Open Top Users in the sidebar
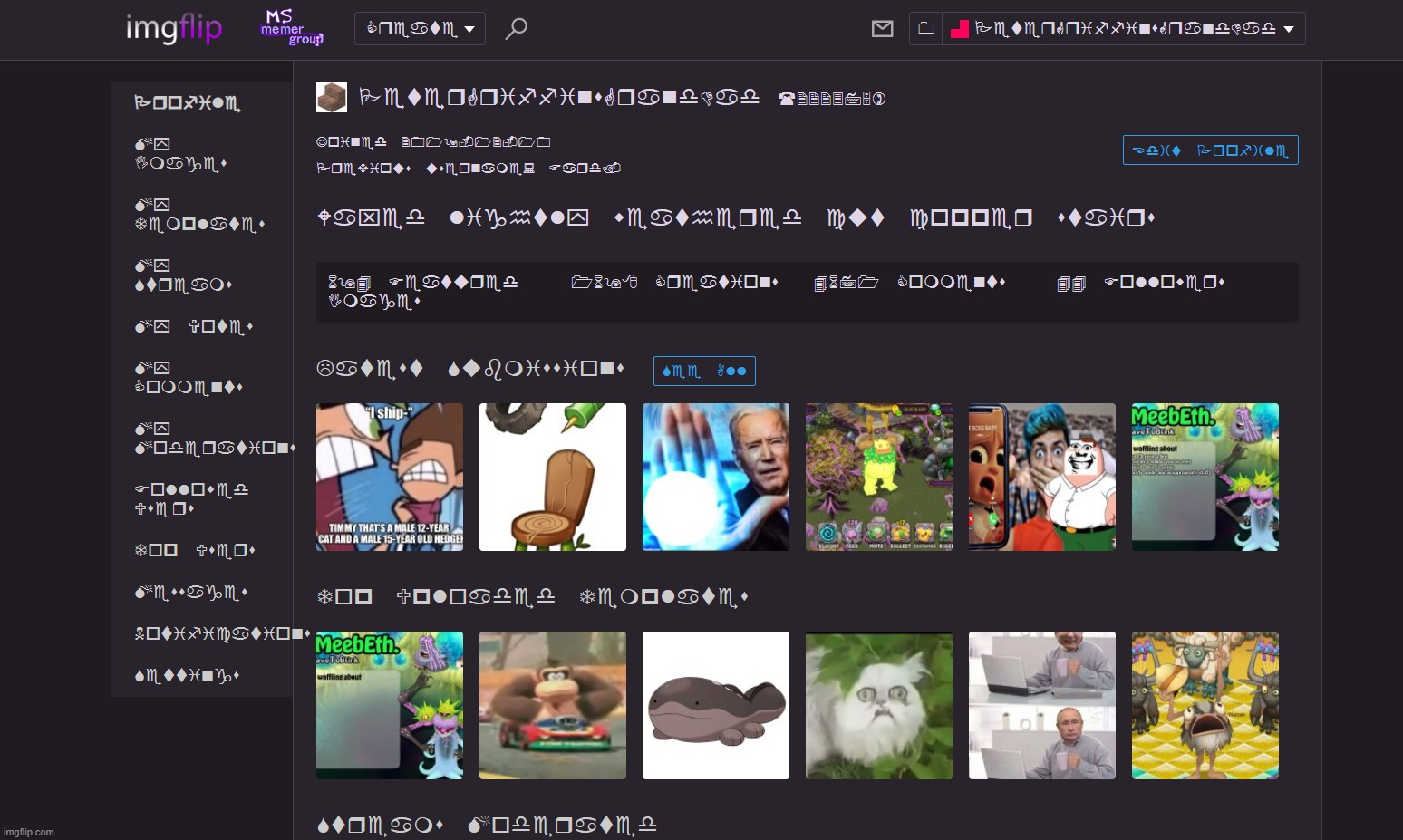 195,550
